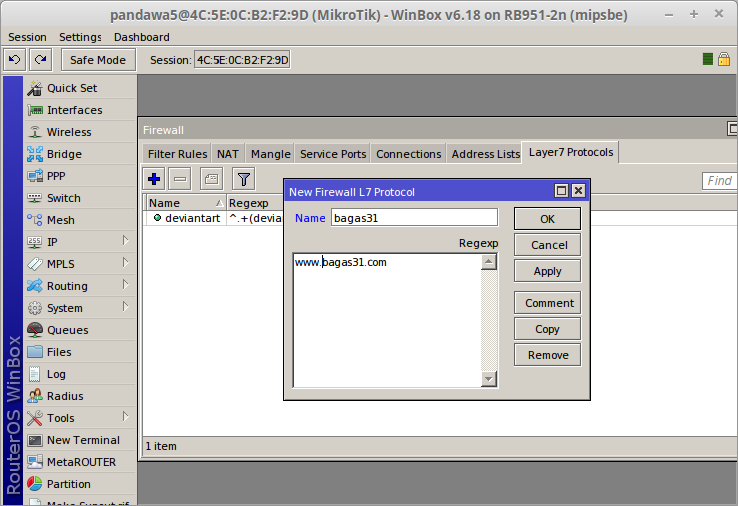Open New Terminal in sidebar
Screen dimensions: 738x506
[80, 440]
